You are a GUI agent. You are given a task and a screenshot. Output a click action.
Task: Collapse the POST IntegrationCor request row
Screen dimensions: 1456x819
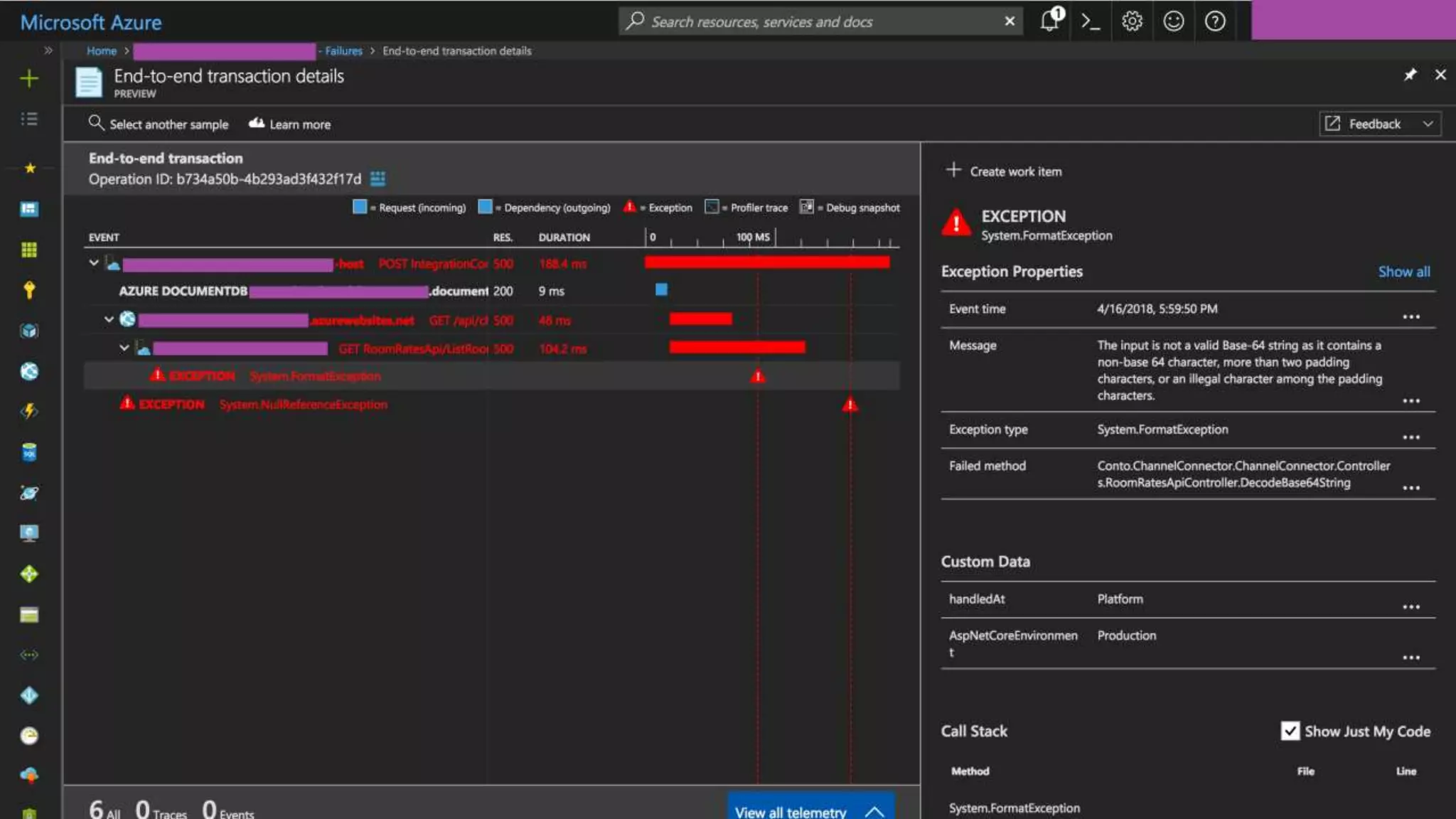point(94,263)
